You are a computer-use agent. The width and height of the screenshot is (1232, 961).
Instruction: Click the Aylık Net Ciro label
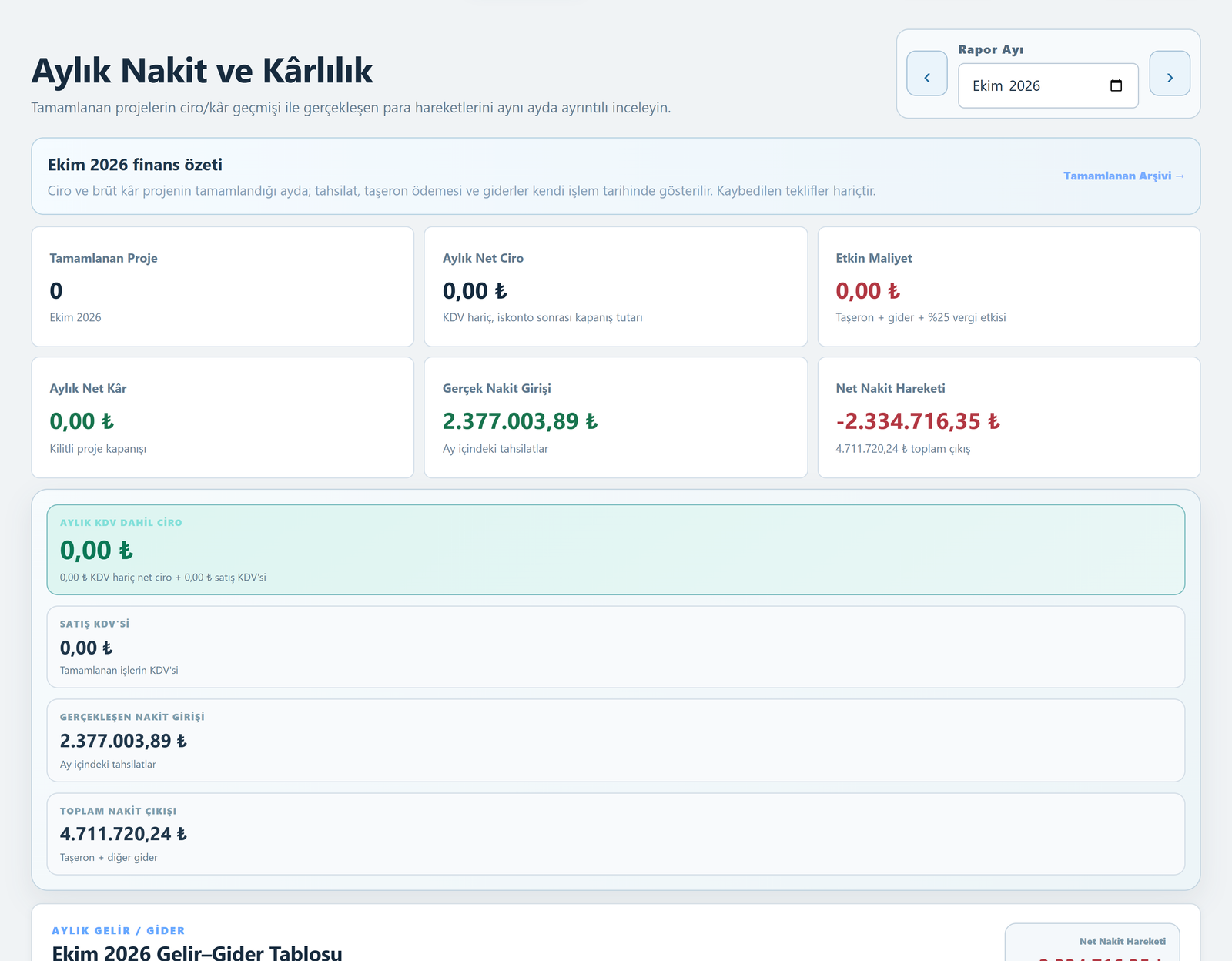click(483, 258)
